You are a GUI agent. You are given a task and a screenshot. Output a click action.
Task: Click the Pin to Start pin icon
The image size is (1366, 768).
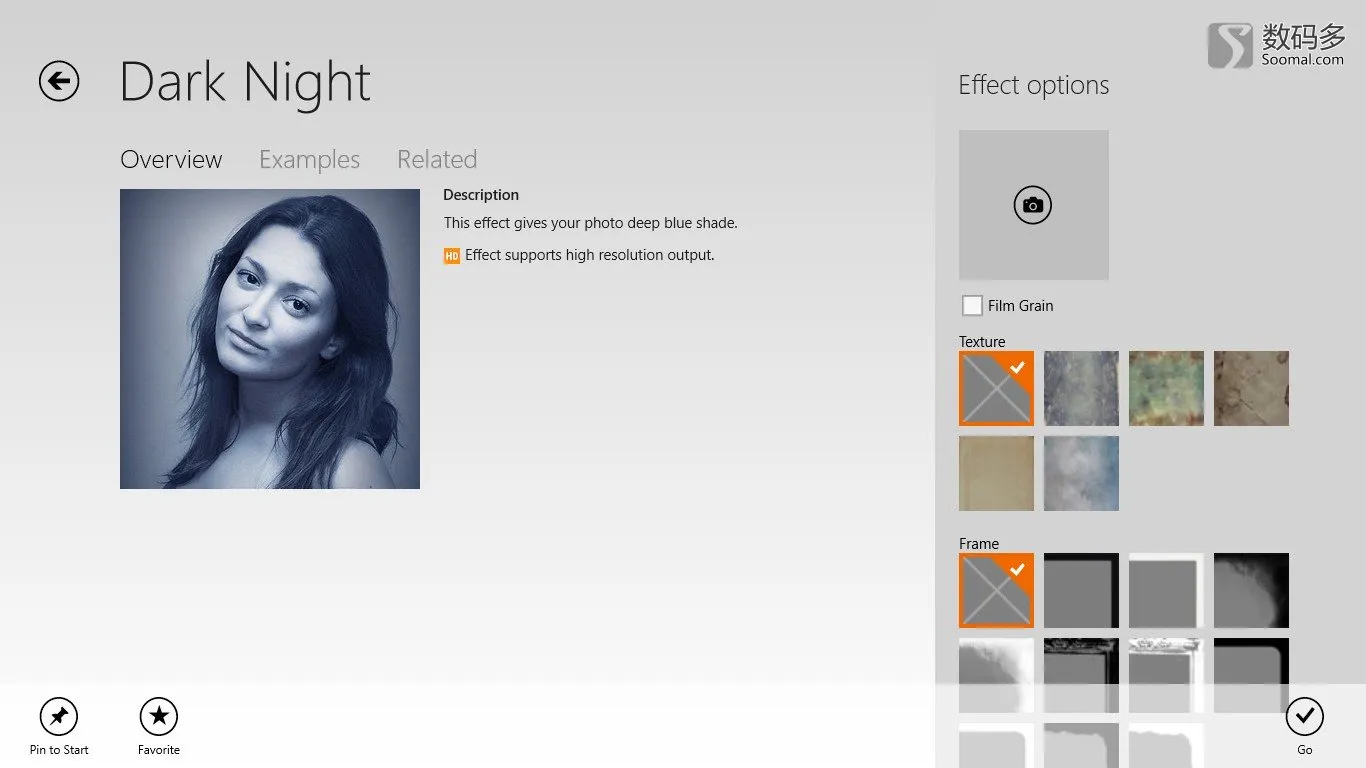pos(59,716)
